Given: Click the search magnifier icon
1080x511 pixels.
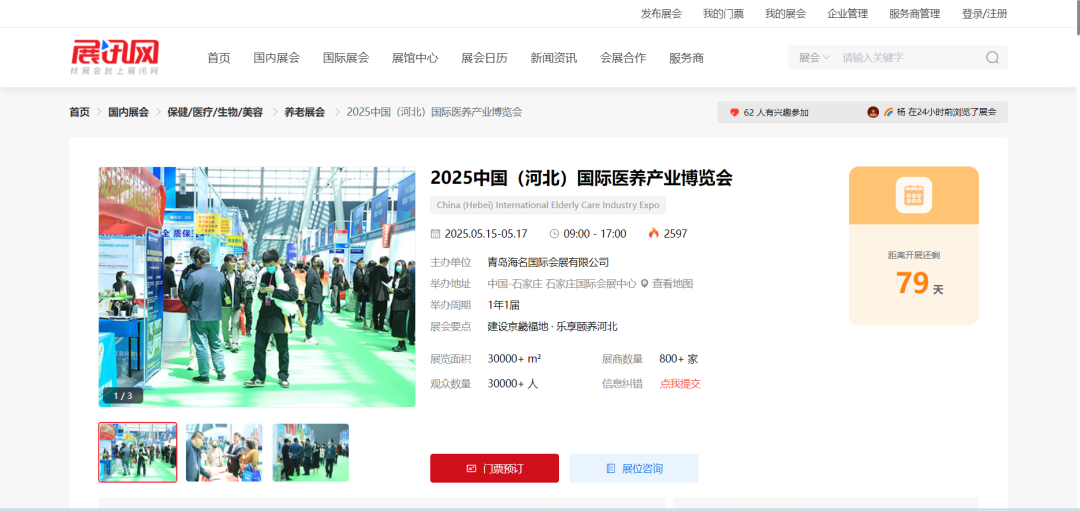Looking at the screenshot, I should [x=992, y=58].
